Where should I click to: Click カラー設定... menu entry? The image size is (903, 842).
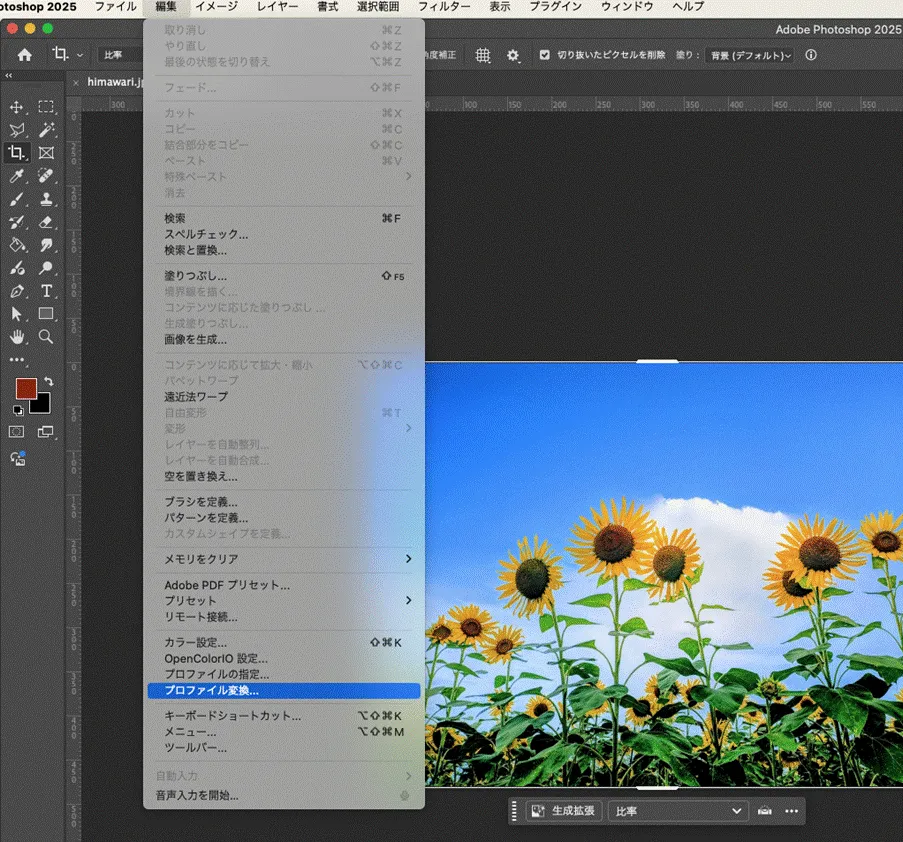tap(196, 642)
